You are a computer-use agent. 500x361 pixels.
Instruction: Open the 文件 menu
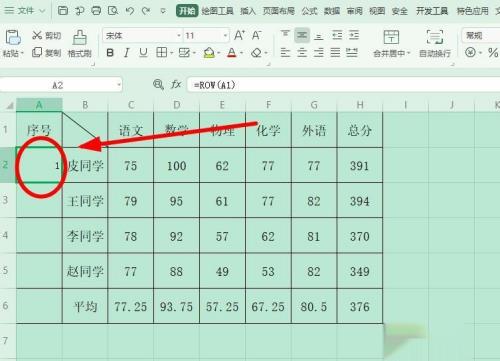tap(25, 11)
